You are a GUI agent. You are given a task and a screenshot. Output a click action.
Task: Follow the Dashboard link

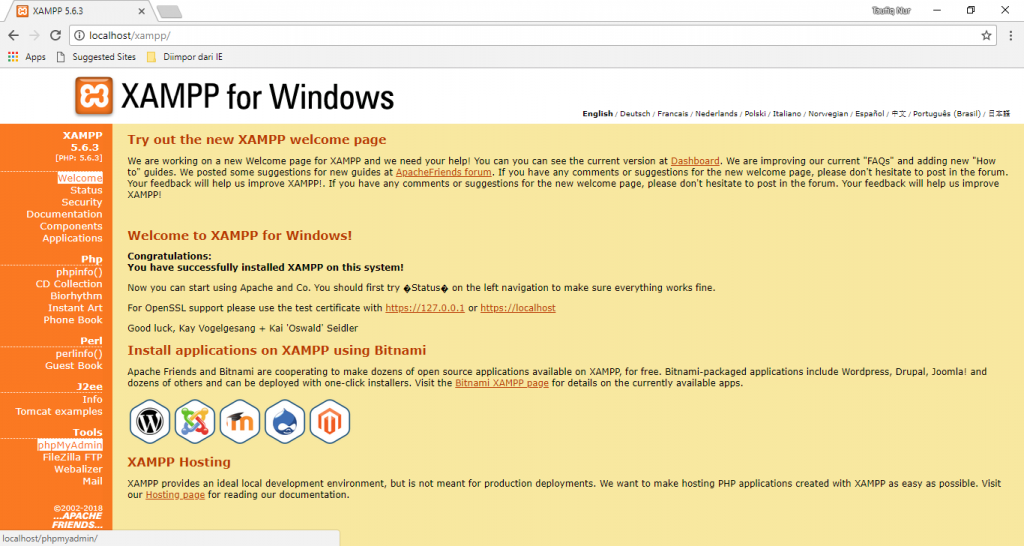[x=695, y=161]
